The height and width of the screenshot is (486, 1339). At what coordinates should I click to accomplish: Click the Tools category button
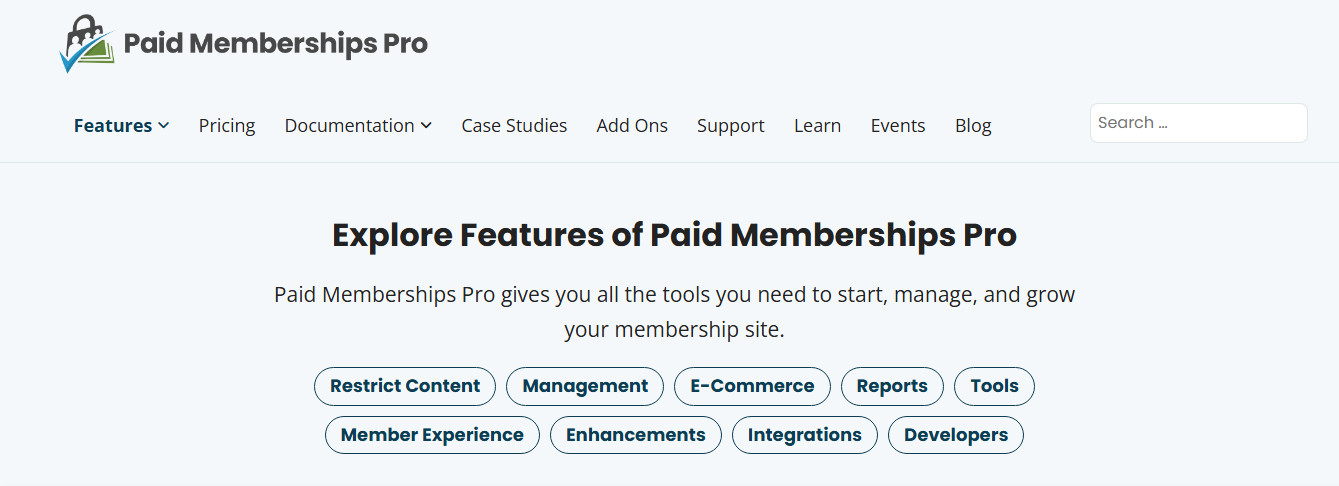(x=994, y=386)
